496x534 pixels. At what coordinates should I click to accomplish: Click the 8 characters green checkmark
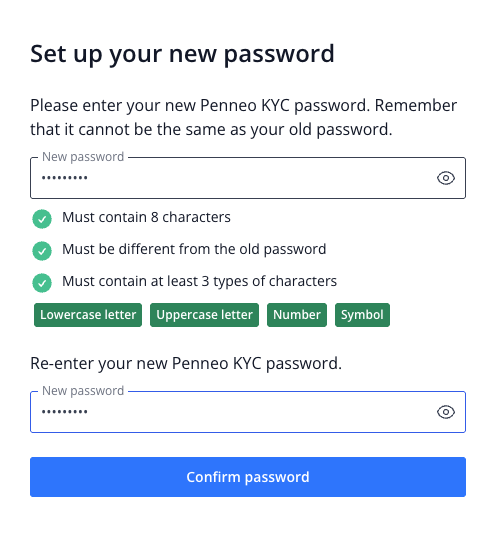pyautogui.click(x=42, y=219)
